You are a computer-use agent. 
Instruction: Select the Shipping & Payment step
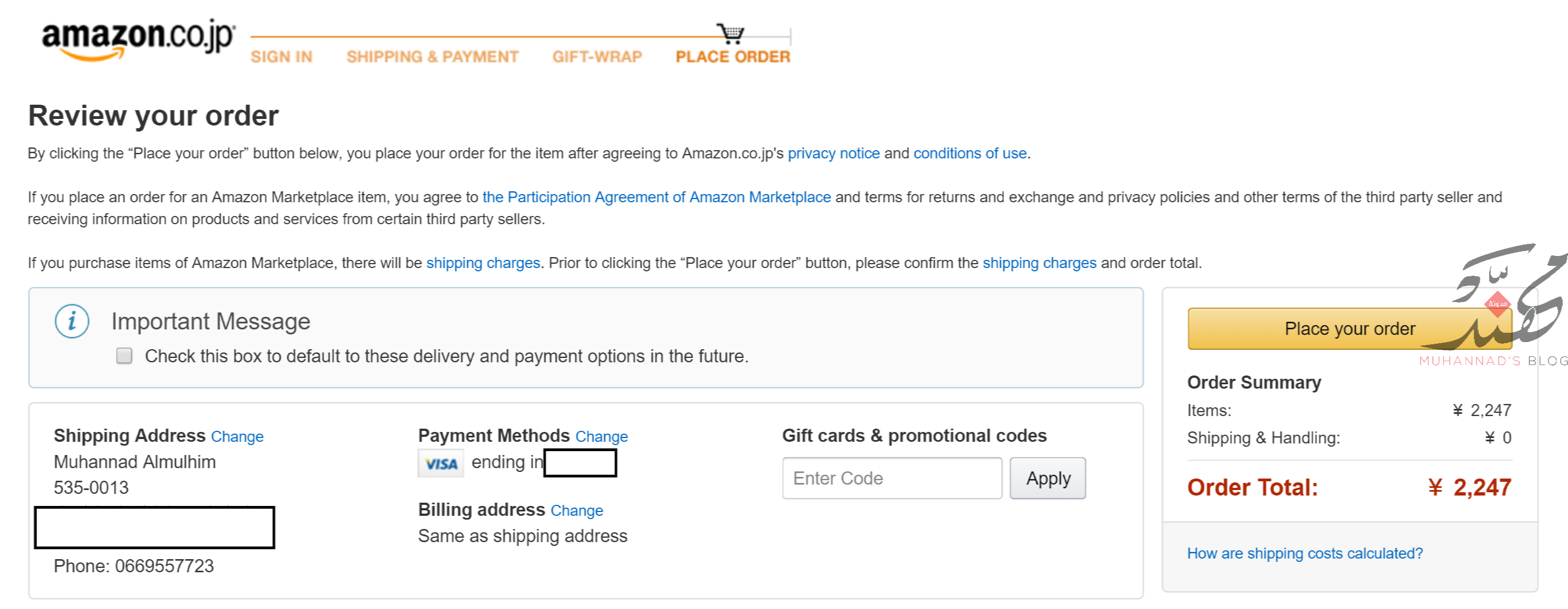click(x=432, y=56)
